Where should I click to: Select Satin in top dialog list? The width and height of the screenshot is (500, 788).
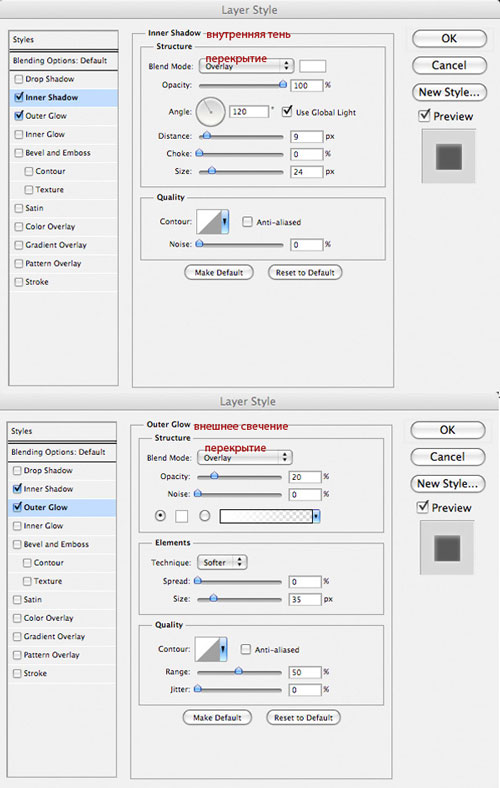point(34,208)
